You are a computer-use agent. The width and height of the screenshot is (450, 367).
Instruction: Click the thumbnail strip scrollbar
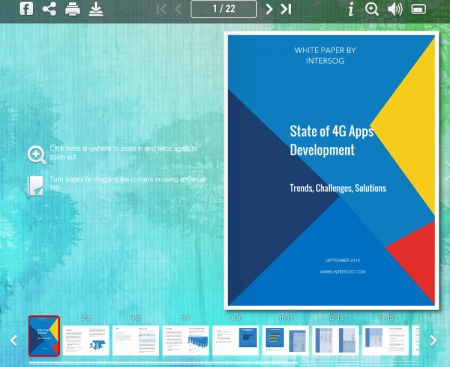(163, 362)
